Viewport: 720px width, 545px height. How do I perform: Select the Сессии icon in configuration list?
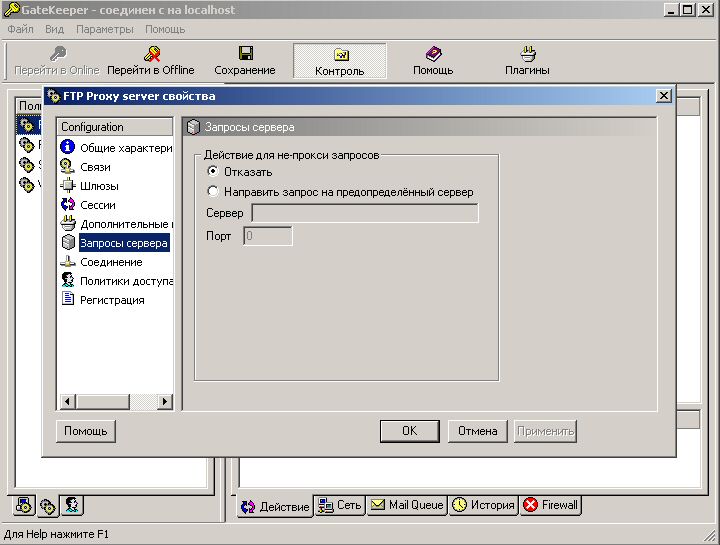(68, 204)
